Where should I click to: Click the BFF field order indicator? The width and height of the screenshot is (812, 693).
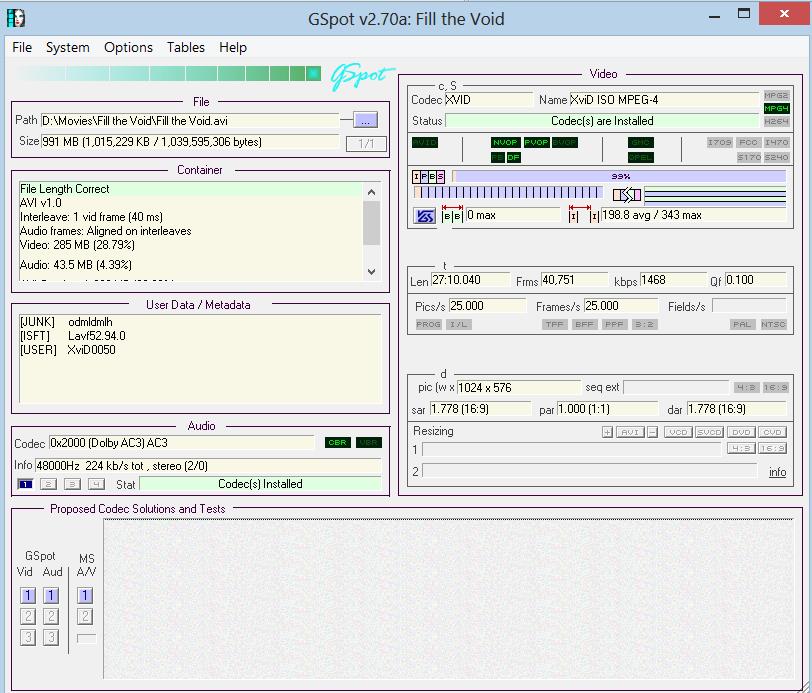pyautogui.click(x=584, y=325)
